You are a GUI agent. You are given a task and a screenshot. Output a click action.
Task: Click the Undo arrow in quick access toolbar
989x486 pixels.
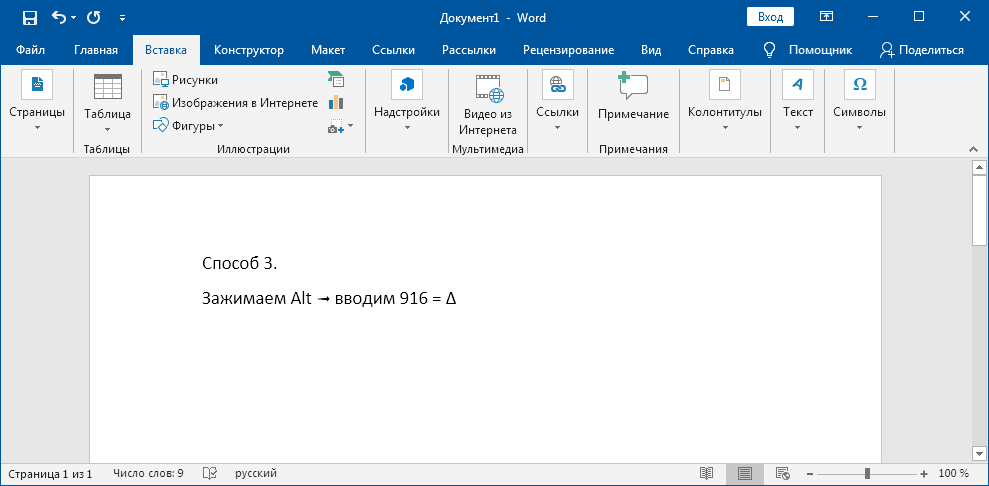[x=58, y=17]
